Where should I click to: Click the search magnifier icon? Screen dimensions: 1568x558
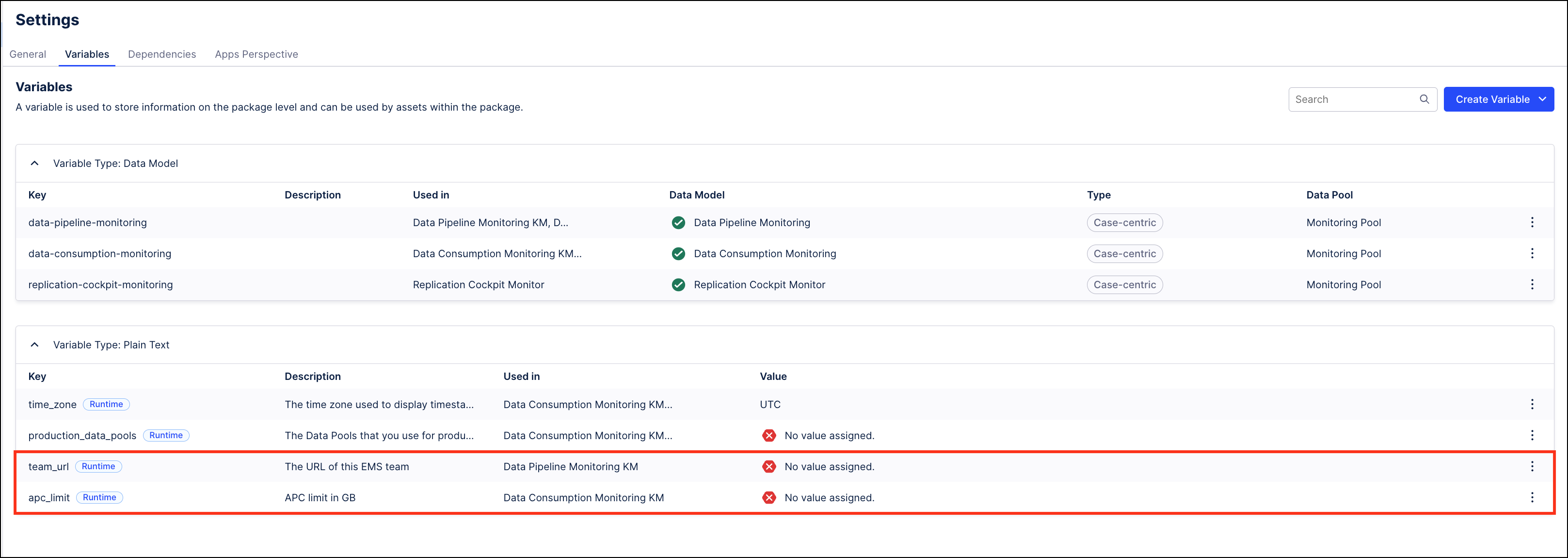[1424, 99]
